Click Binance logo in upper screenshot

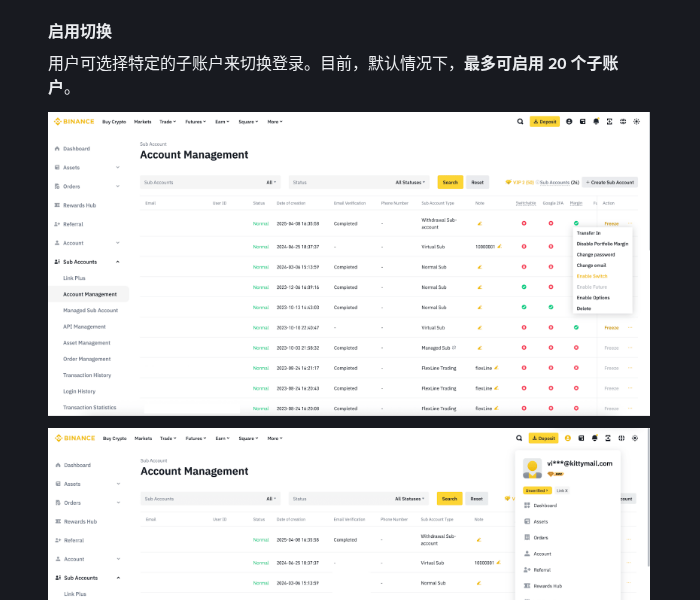[x=74, y=121]
